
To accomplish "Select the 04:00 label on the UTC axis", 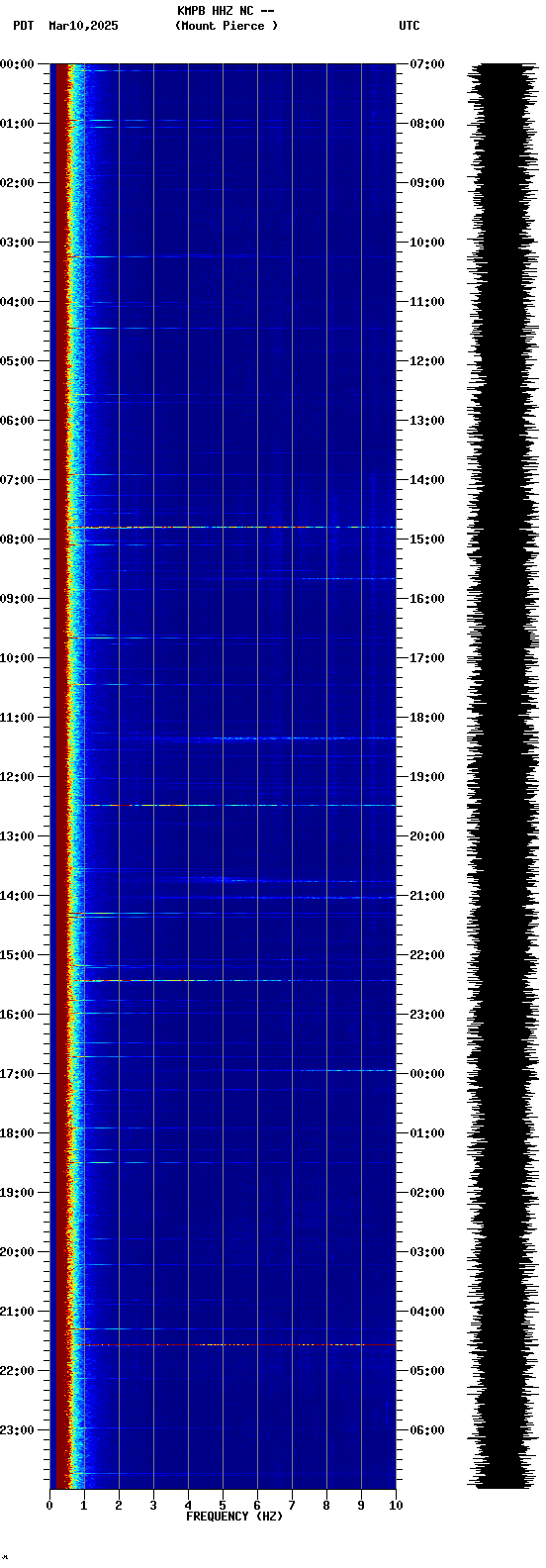I will [x=427, y=1312].
